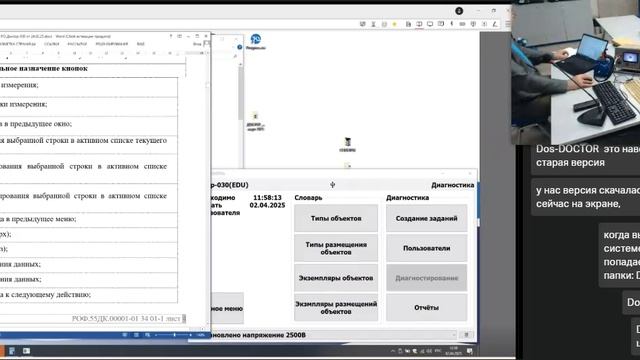Open the second pinned taskbar app icon

pyautogui.click(x=27, y=351)
